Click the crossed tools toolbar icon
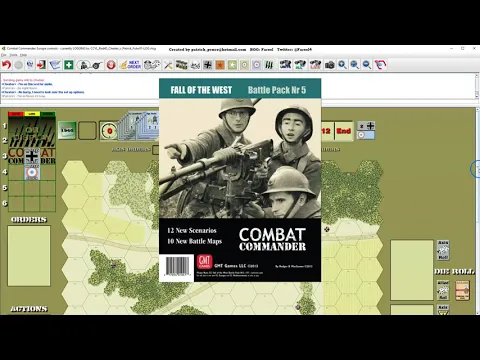480x360 pixels. point(168,65)
